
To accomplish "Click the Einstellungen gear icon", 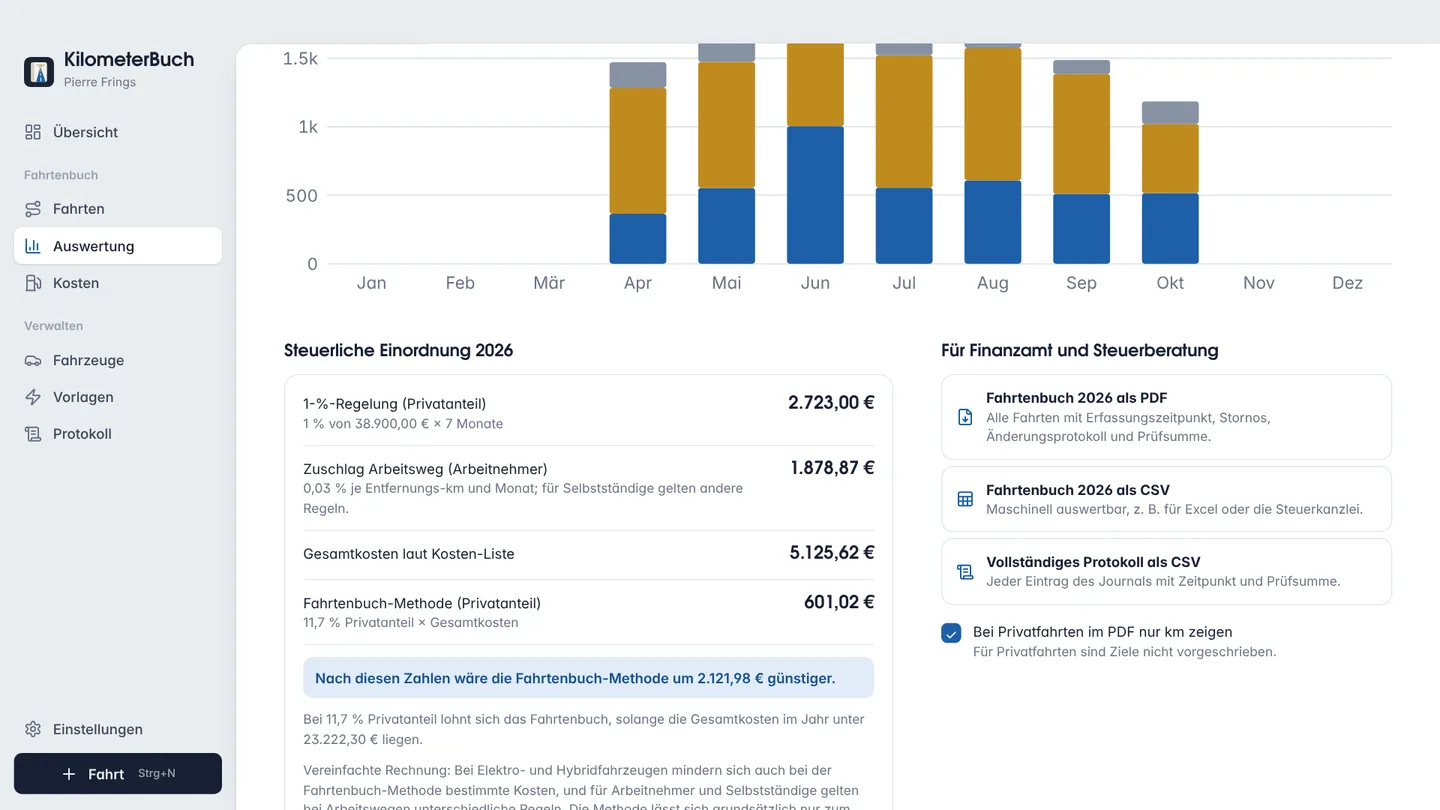I will pos(33,729).
